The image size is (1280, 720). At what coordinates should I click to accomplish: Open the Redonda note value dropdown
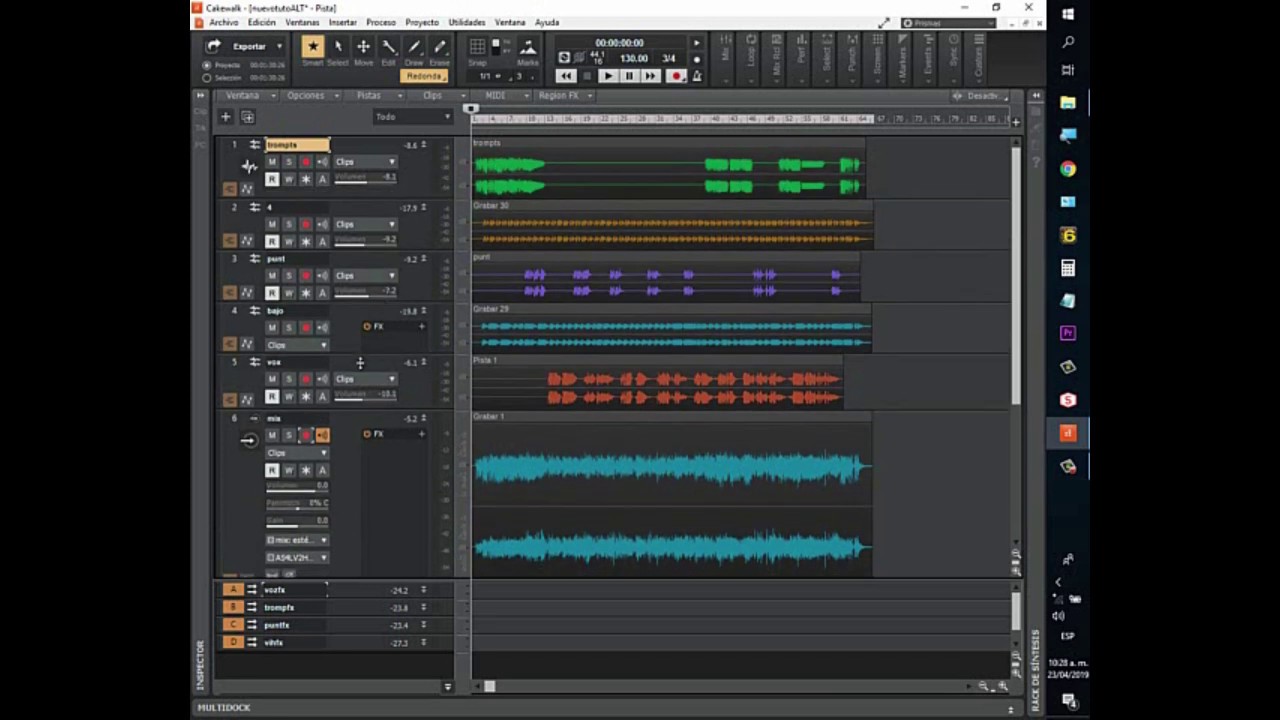(x=424, y=76)
